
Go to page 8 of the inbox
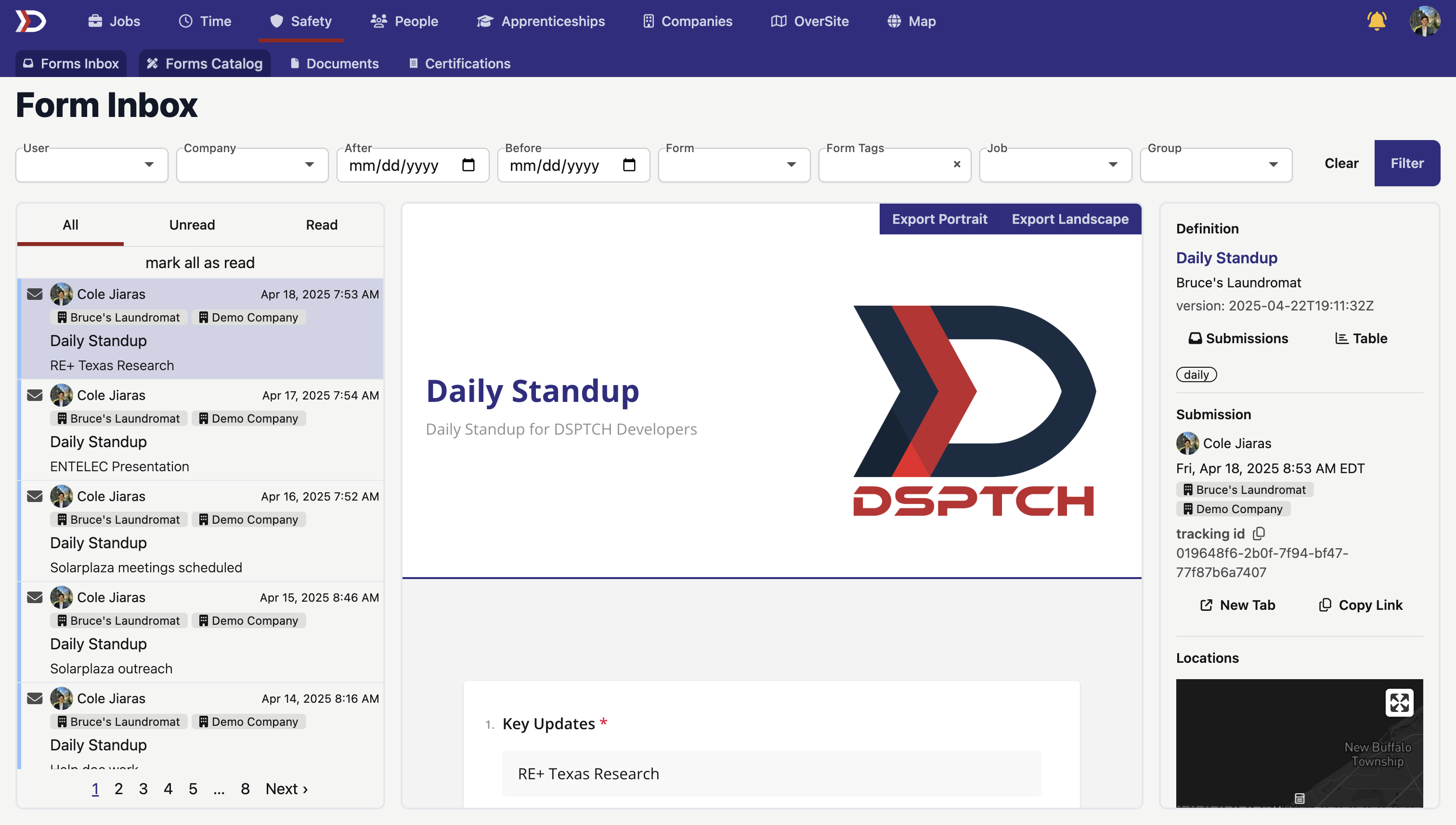[245, 789]
